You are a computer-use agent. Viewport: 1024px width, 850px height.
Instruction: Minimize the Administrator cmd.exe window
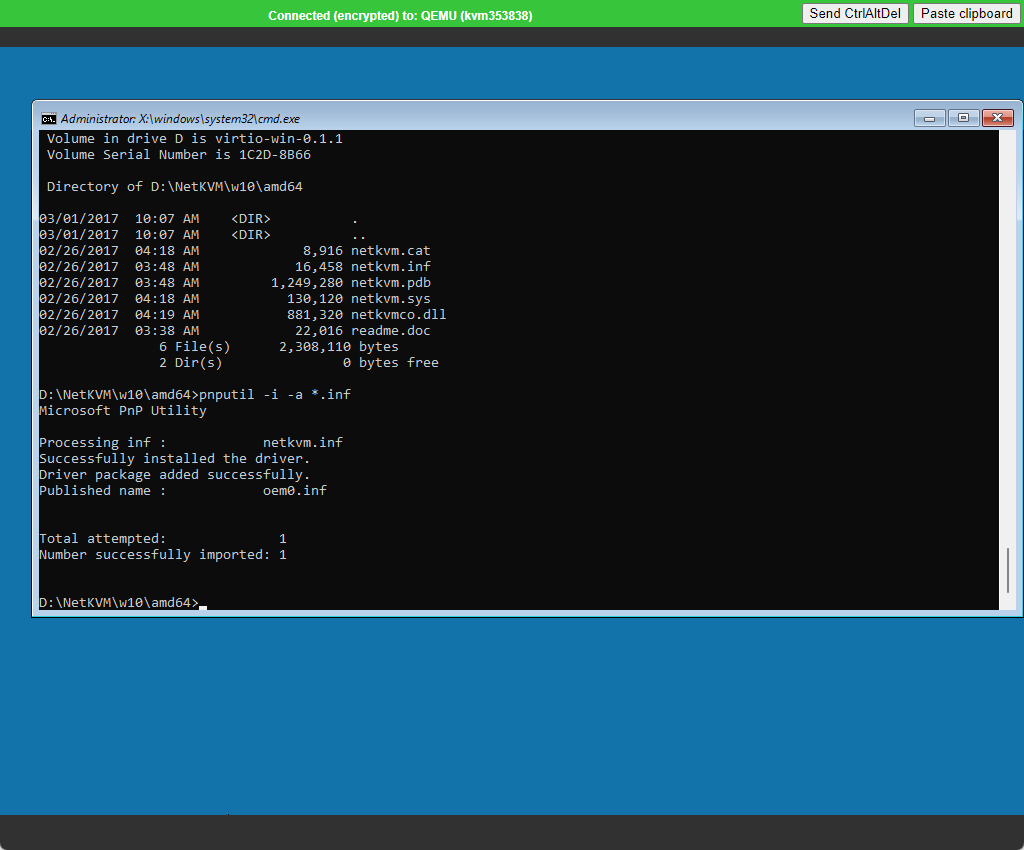click(929, 118)
